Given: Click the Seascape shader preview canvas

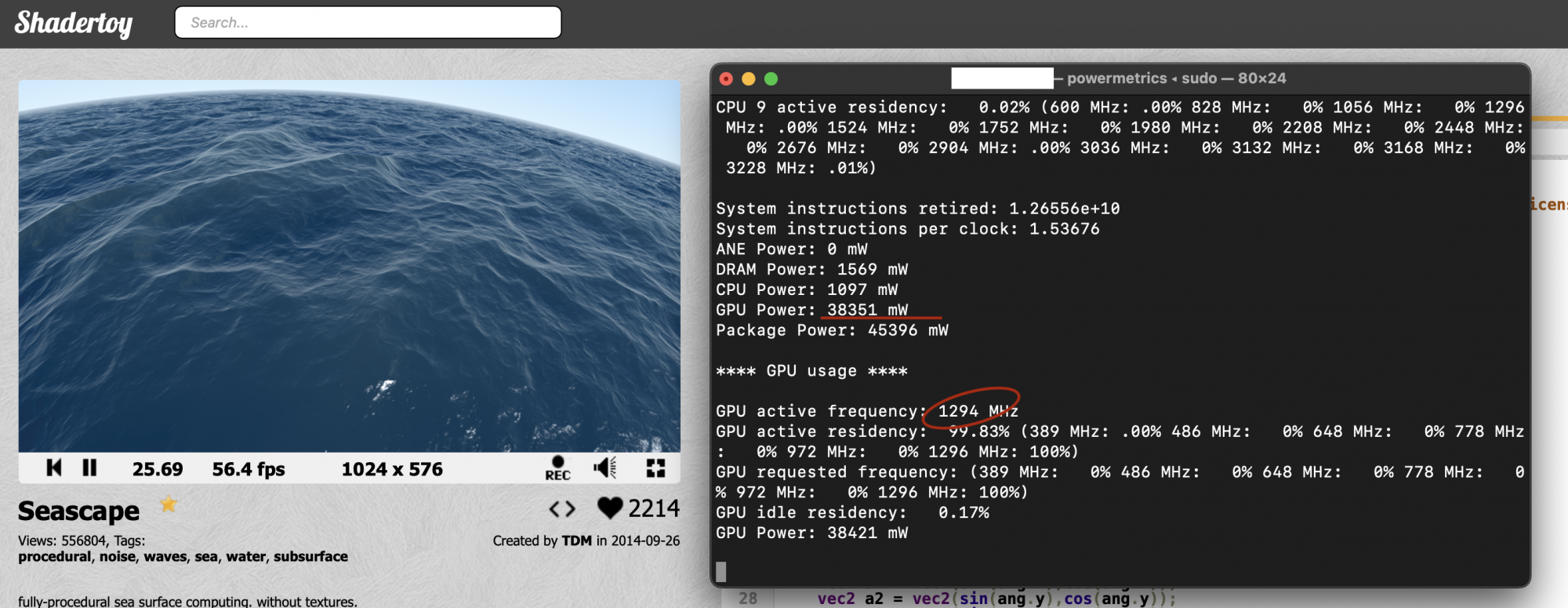Looking at the screenshot, I should 350,266.
